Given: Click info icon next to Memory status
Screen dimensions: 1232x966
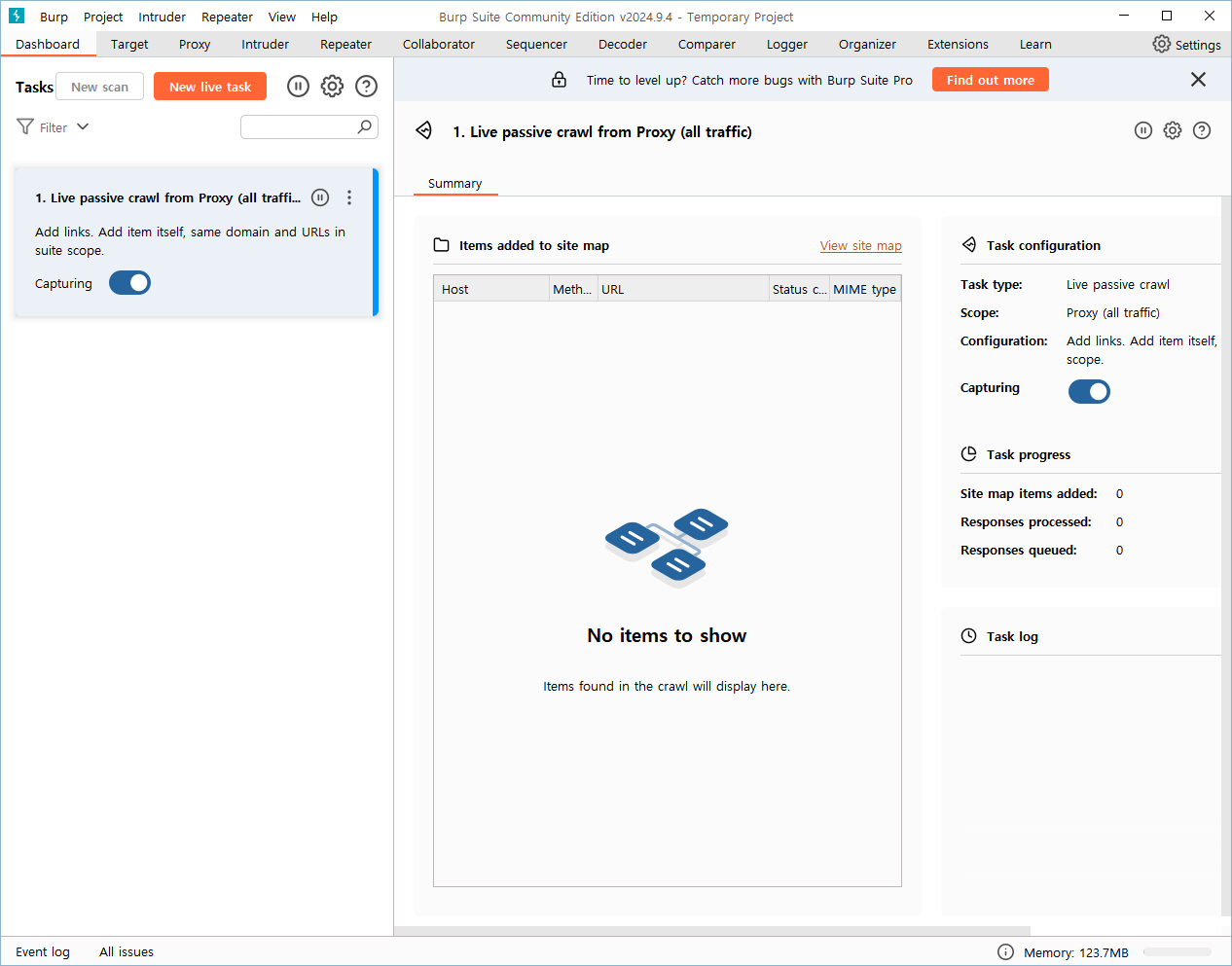Looking at the screenshot, I should pos(1005,952).
